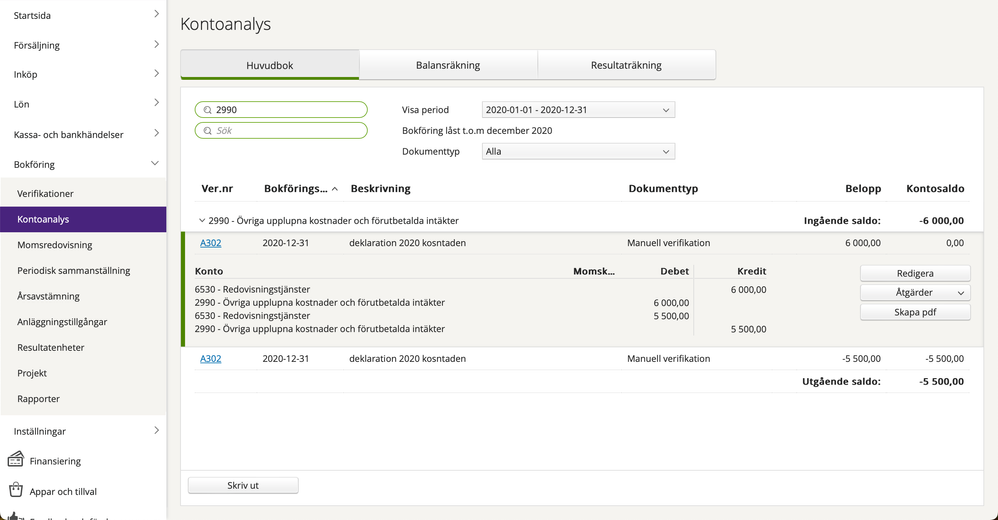Screen dimensions: 998x520
Task: Click the Skriv ut button
Action: pyautogui.click(x=243, y=485)
